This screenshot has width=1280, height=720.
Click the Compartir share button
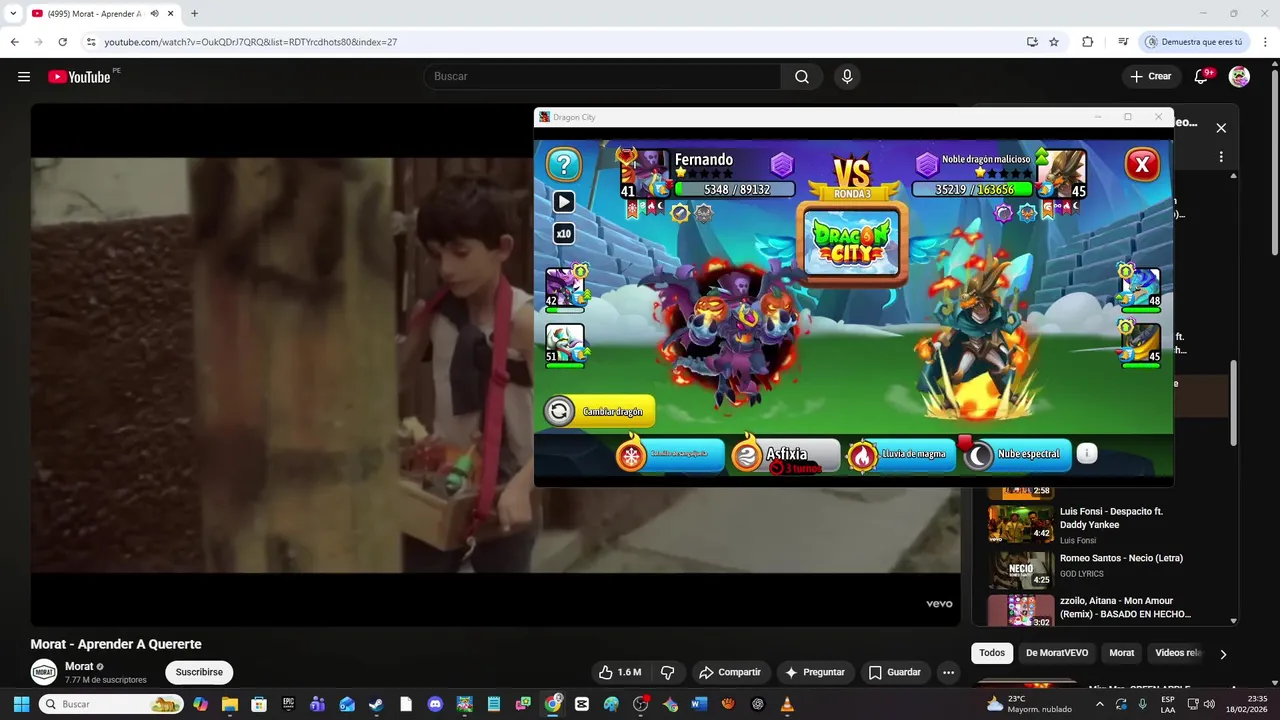[x=730, y=672]
